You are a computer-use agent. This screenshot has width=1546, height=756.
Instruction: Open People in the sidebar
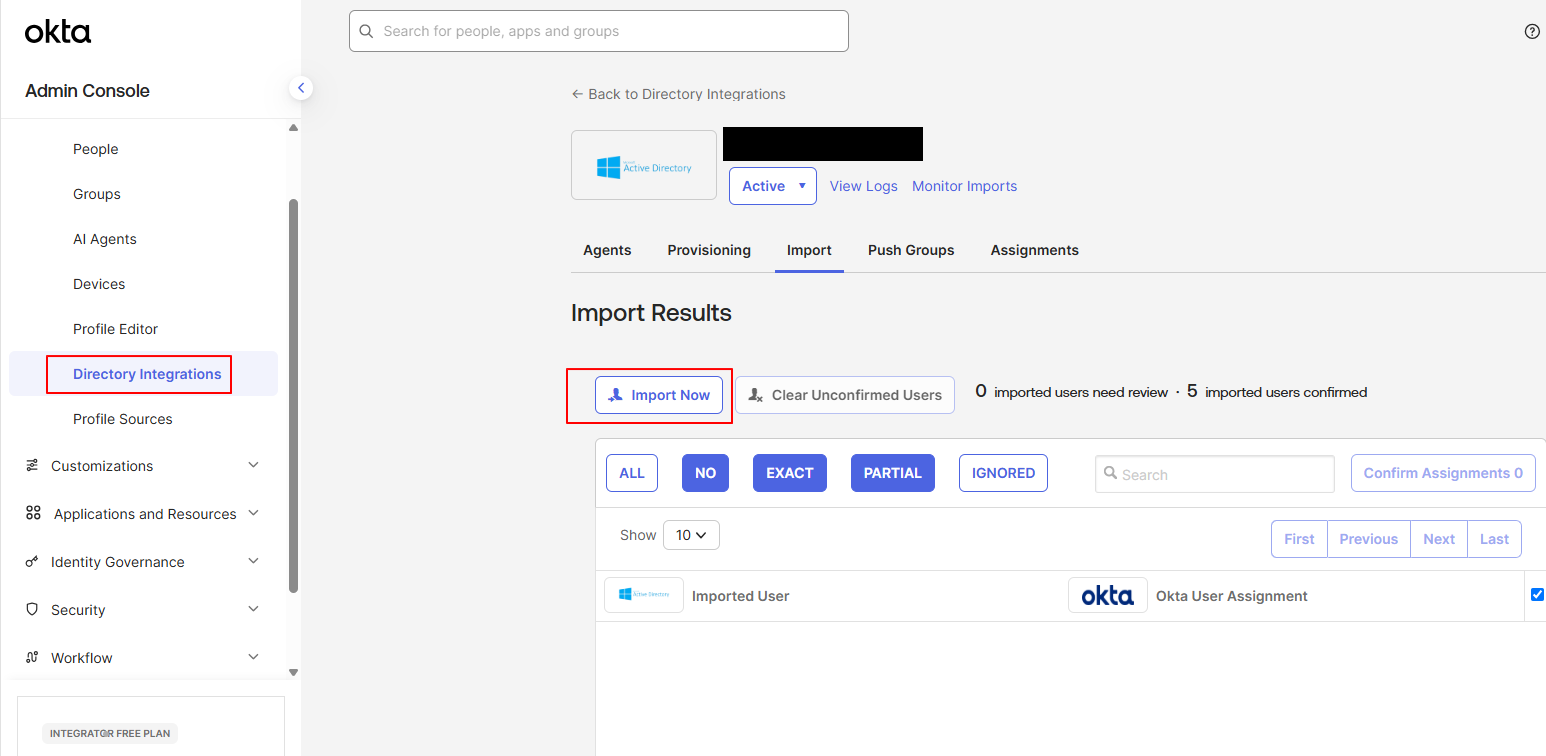tap(96, 149)
